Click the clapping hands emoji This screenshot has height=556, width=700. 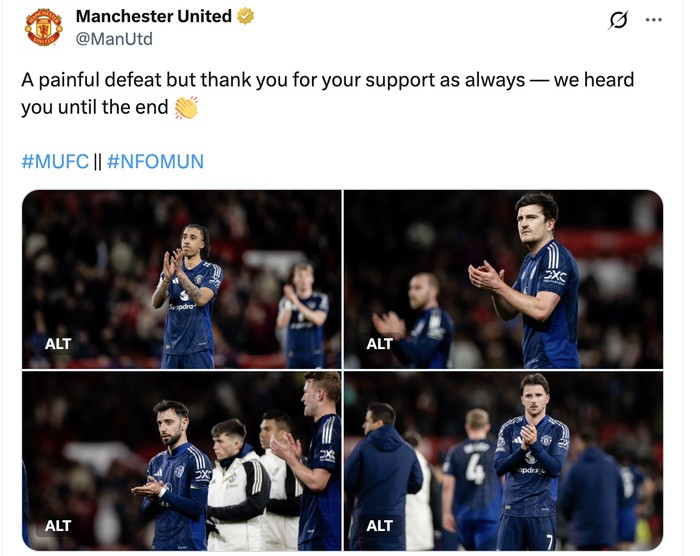187,108
